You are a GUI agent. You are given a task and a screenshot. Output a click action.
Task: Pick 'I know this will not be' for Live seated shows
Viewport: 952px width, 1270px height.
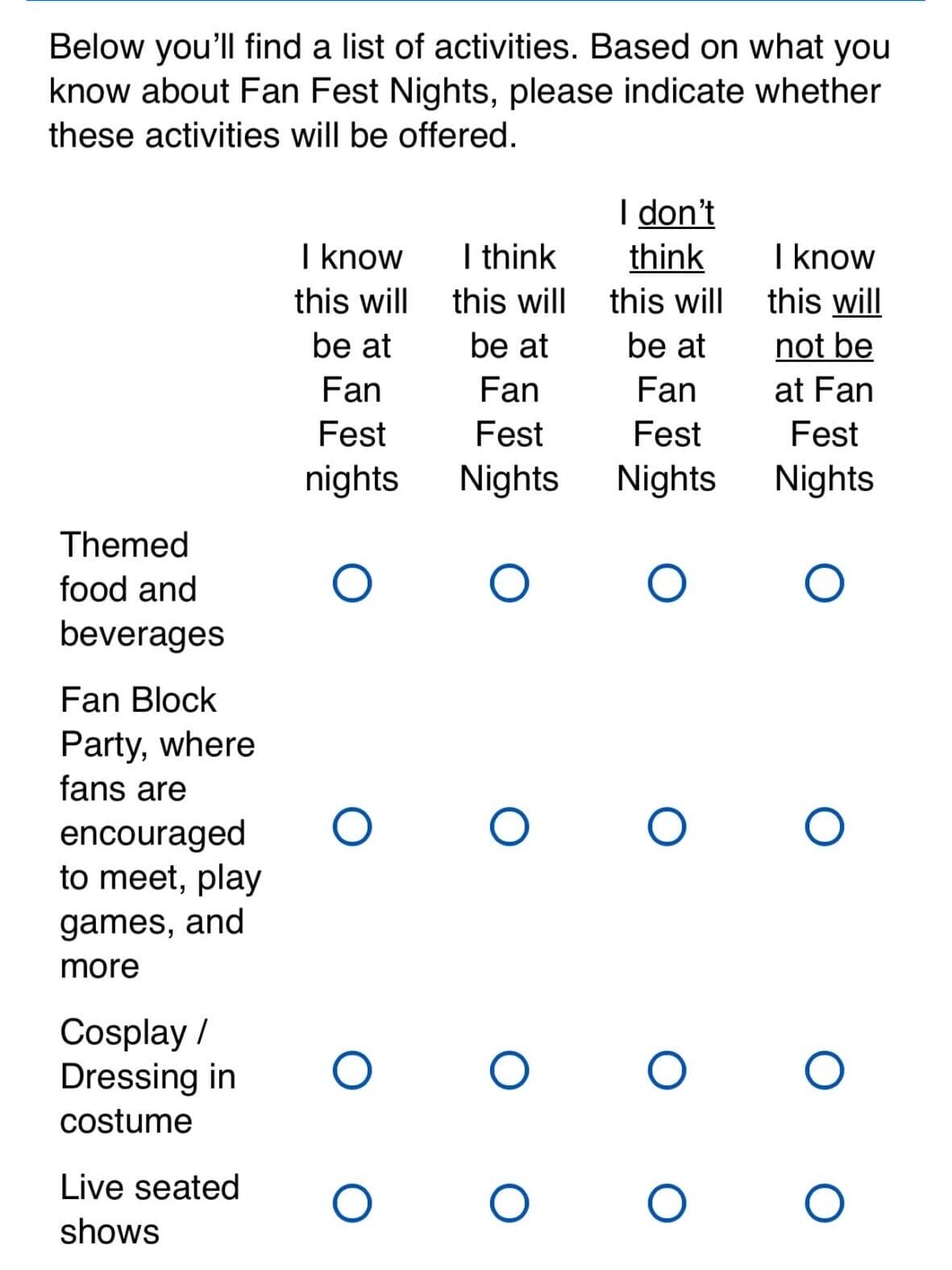[x=824, y=1203]
